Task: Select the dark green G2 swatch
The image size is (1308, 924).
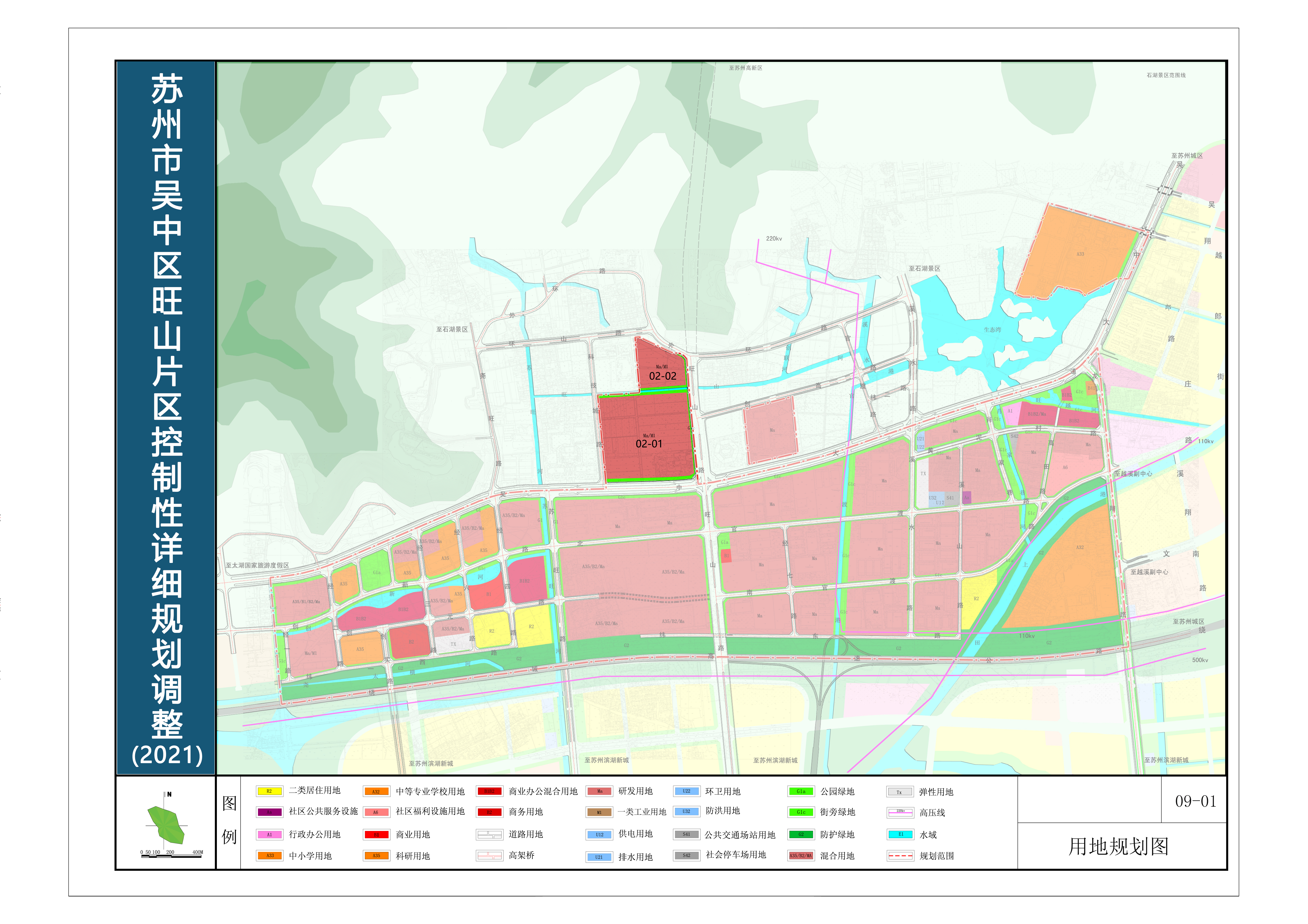Action: 801,835
